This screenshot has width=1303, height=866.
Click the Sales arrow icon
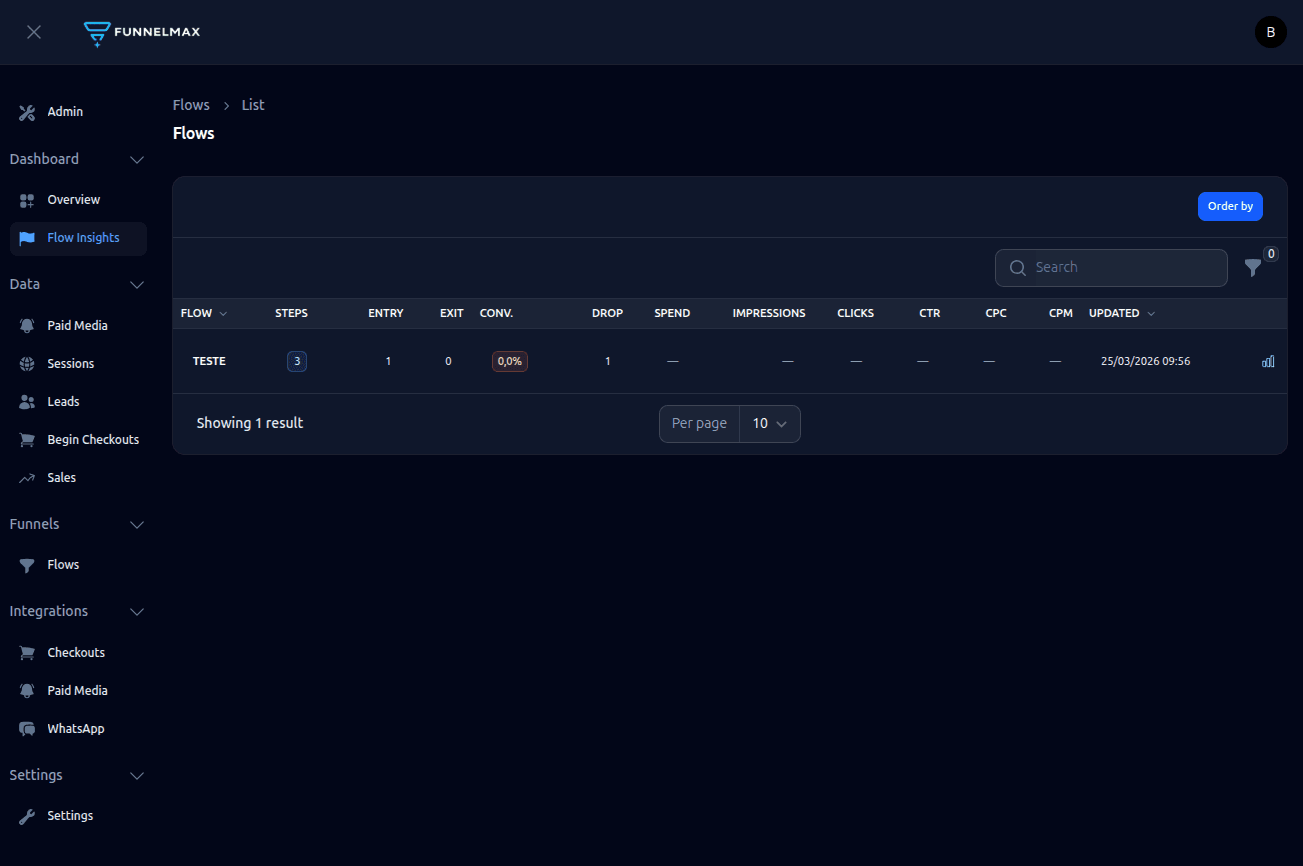pyautogui.click(x=27, y=477)
